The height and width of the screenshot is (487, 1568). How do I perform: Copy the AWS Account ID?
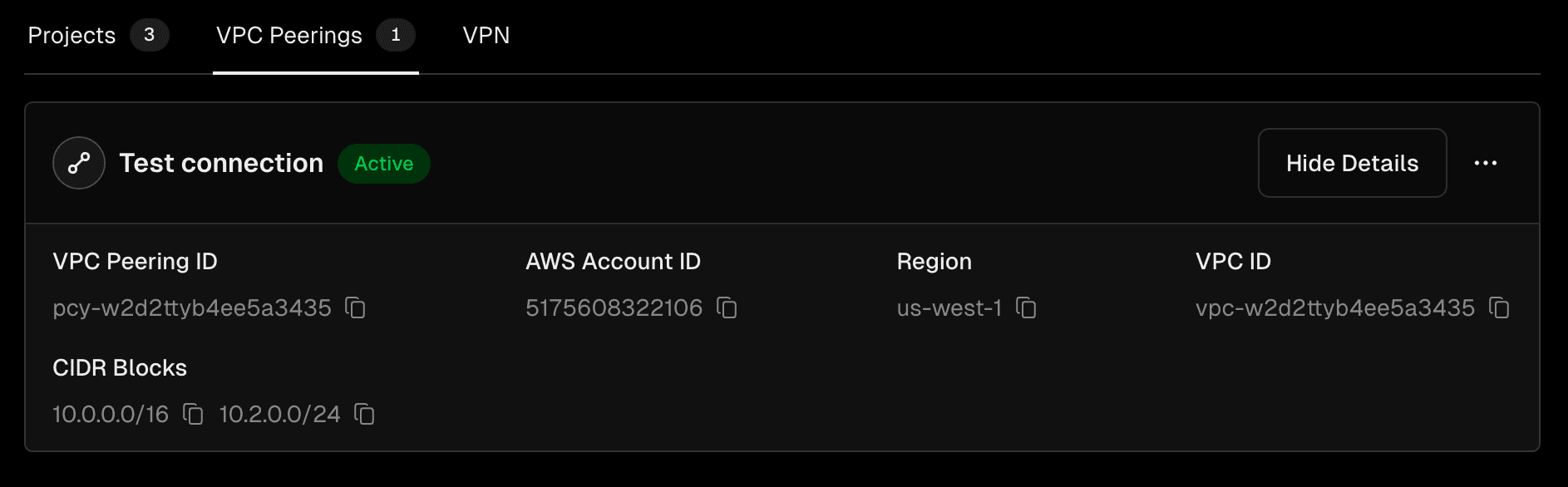click(727, 308)
